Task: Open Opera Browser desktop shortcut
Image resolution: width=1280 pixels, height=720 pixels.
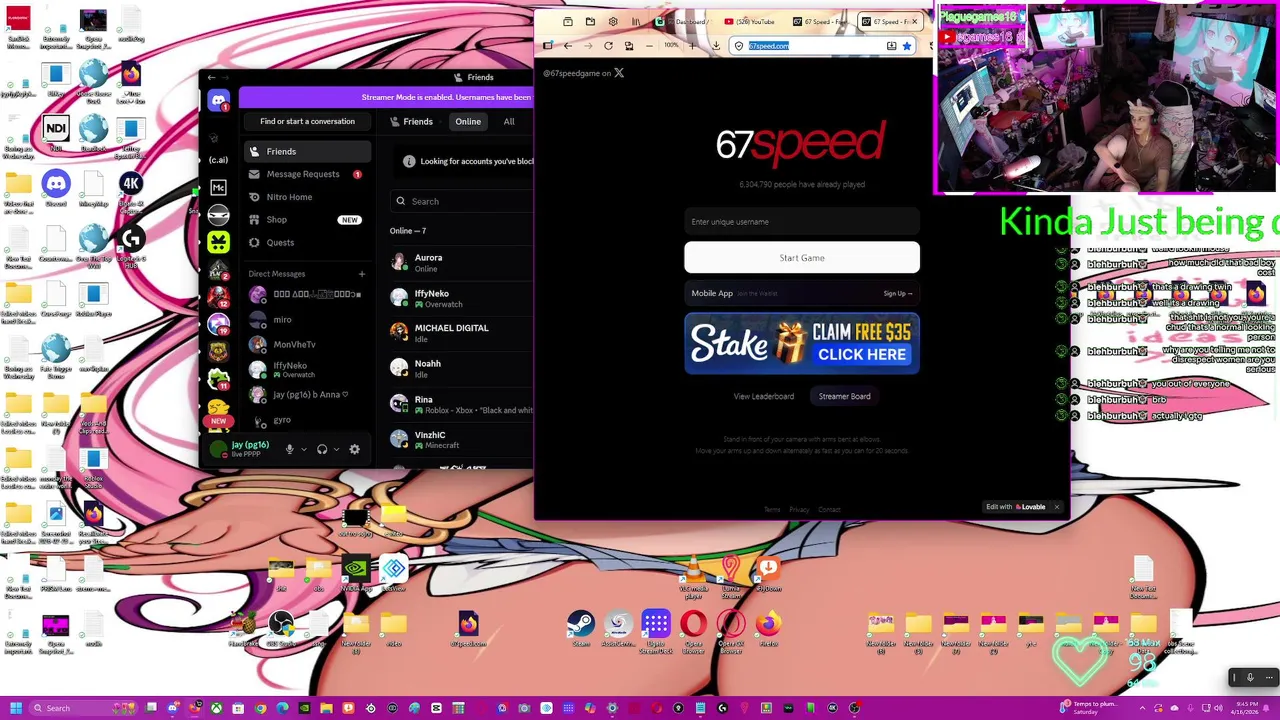Action: pyautogui.click(x=693, y=631)
